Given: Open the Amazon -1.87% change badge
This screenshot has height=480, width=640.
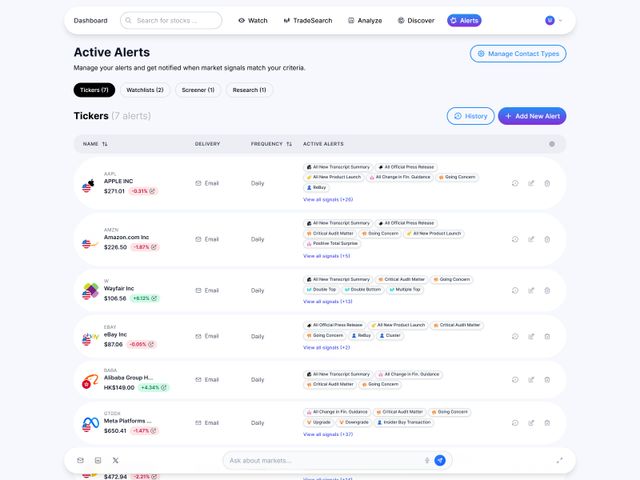Looking at the screenshot, I should 144,247.
